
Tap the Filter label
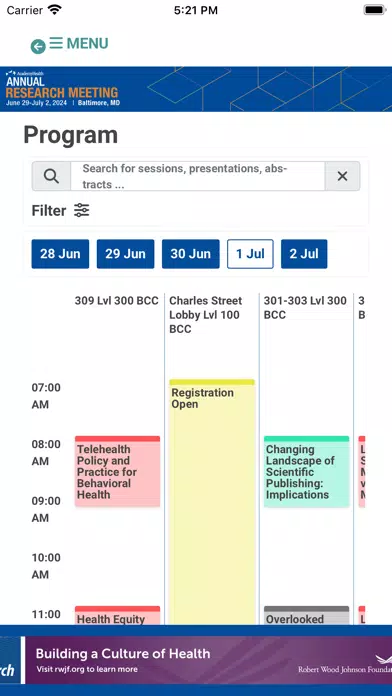click(x=49, y=210)
